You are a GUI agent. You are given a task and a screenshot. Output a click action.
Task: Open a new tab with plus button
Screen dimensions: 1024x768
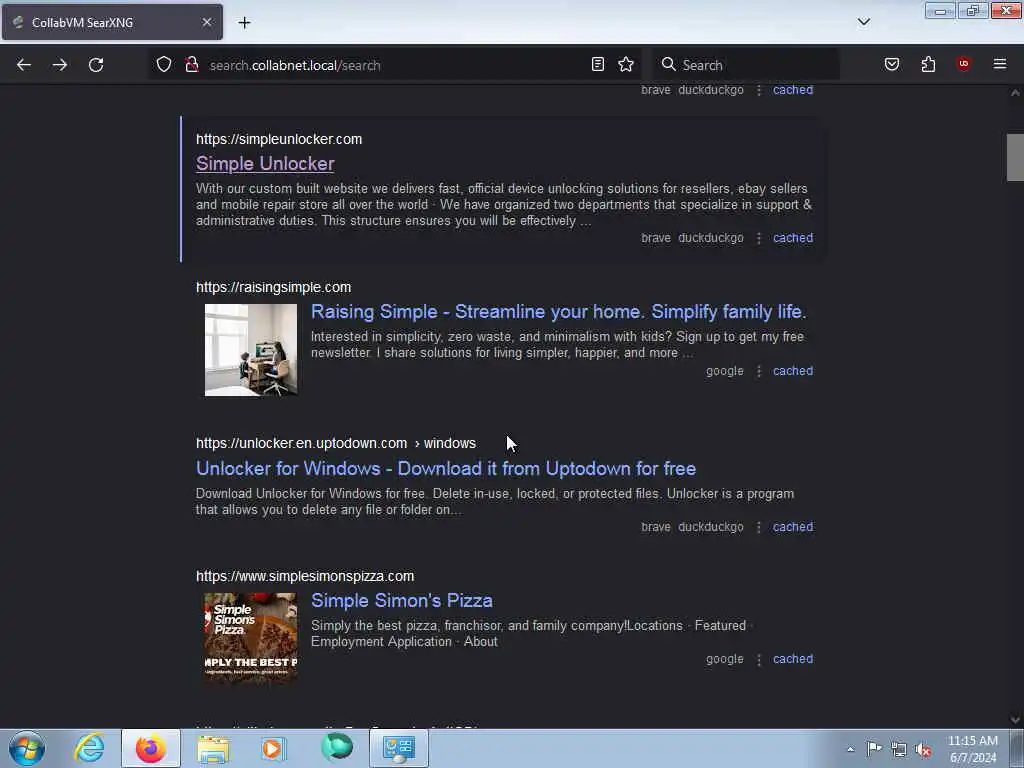click(x=244, y=23)
